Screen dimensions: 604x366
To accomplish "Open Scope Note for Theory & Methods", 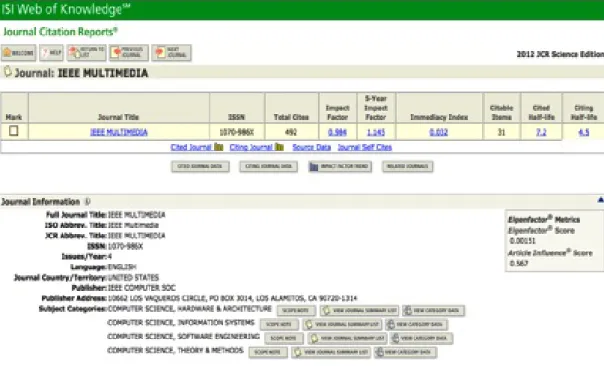I will point(268,352).
